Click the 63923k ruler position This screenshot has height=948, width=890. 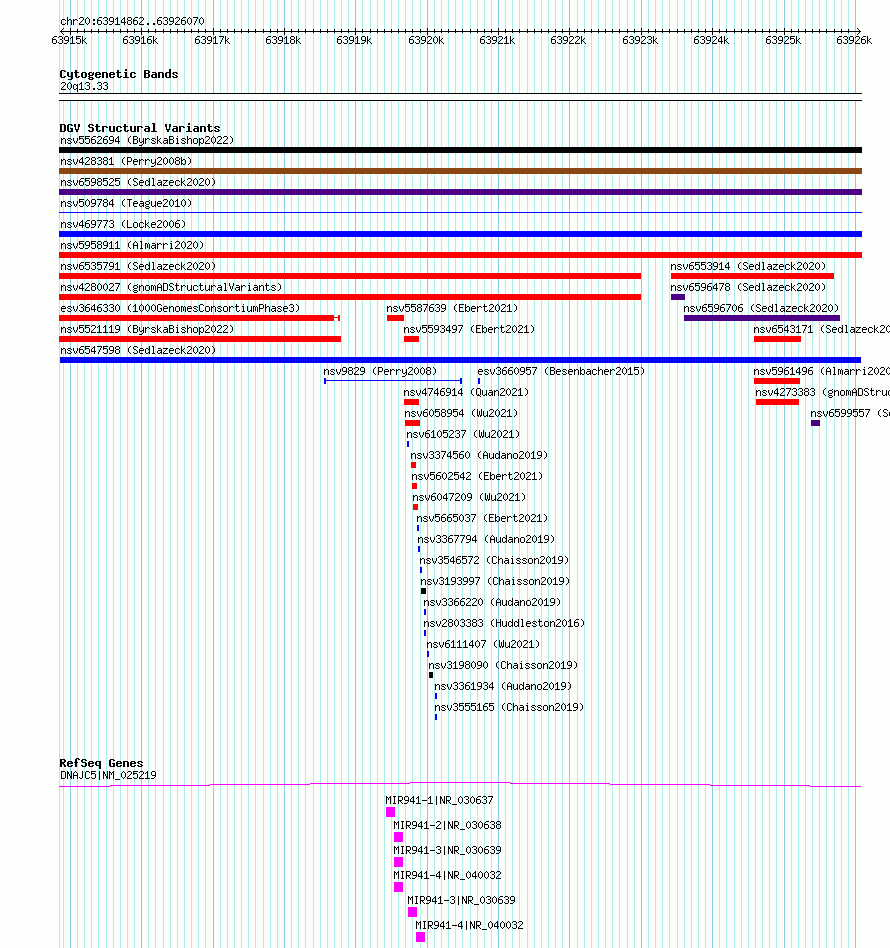(x=640, y=41)
